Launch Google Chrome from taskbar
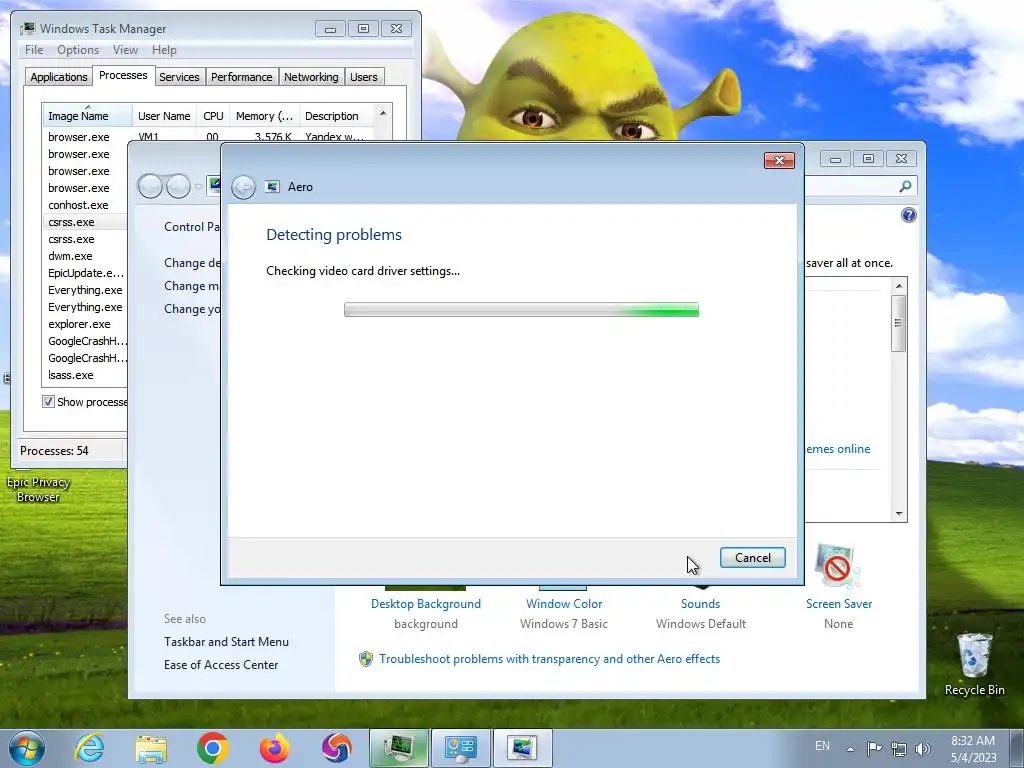The width and height of the screenshot is (1024, 768). click(x=212, y=748)
